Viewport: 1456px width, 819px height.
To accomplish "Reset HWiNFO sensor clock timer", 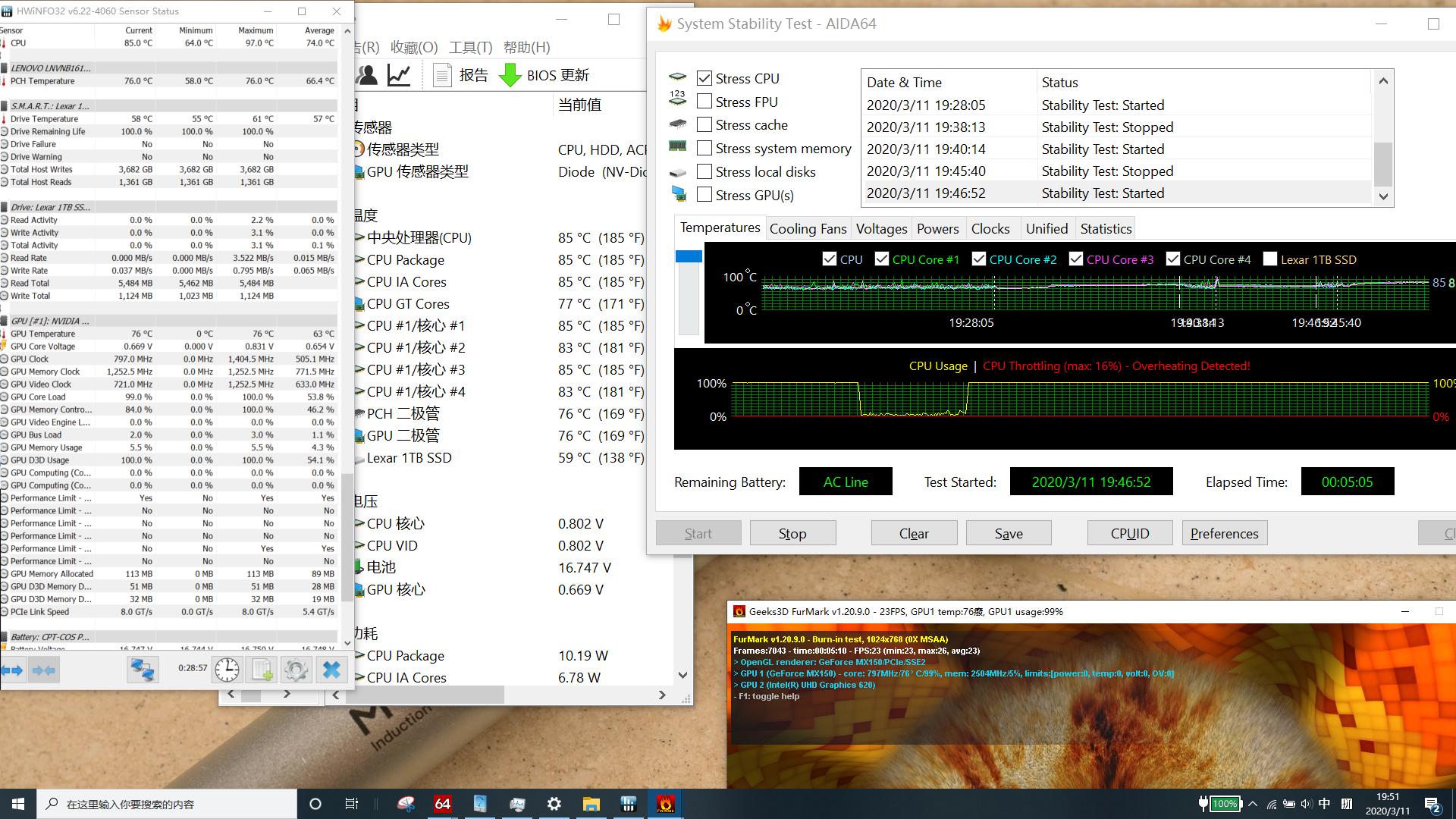I will [x=227, y=670].
